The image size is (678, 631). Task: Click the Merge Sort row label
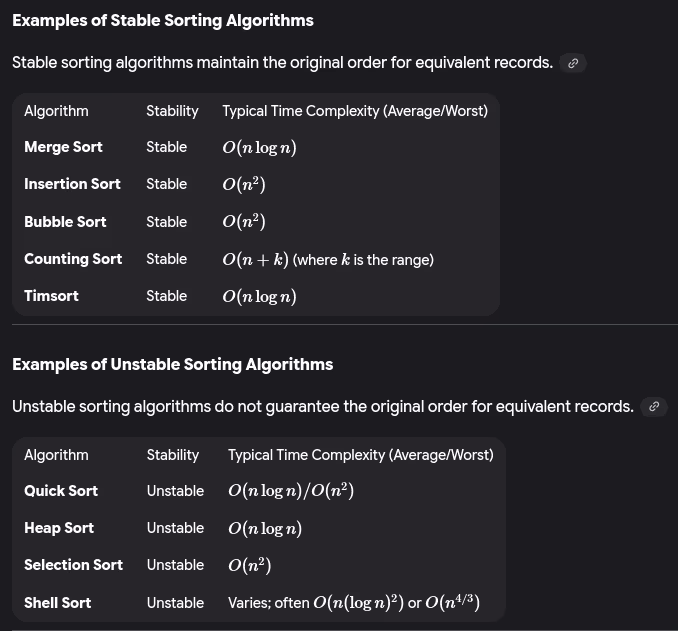(x=63, y=147)
